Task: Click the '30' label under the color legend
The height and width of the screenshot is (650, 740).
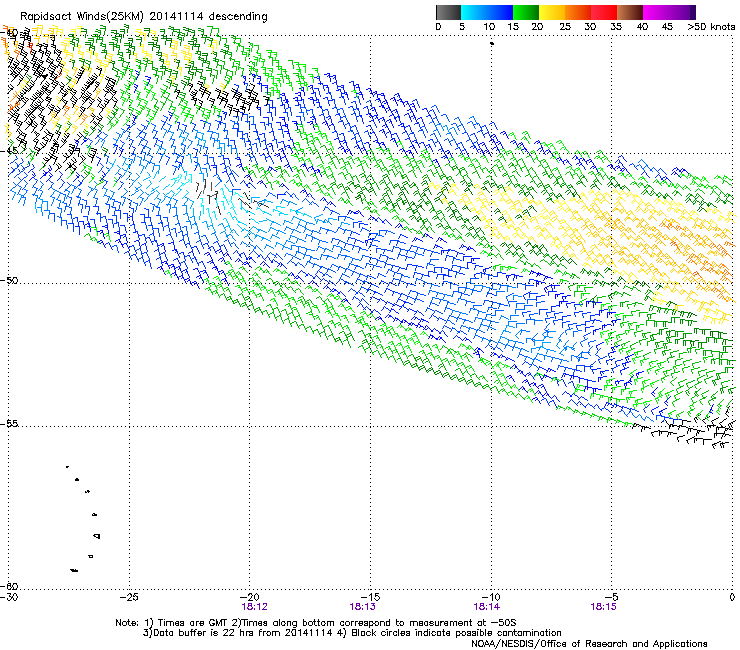Action: click(x=590, y=27)
